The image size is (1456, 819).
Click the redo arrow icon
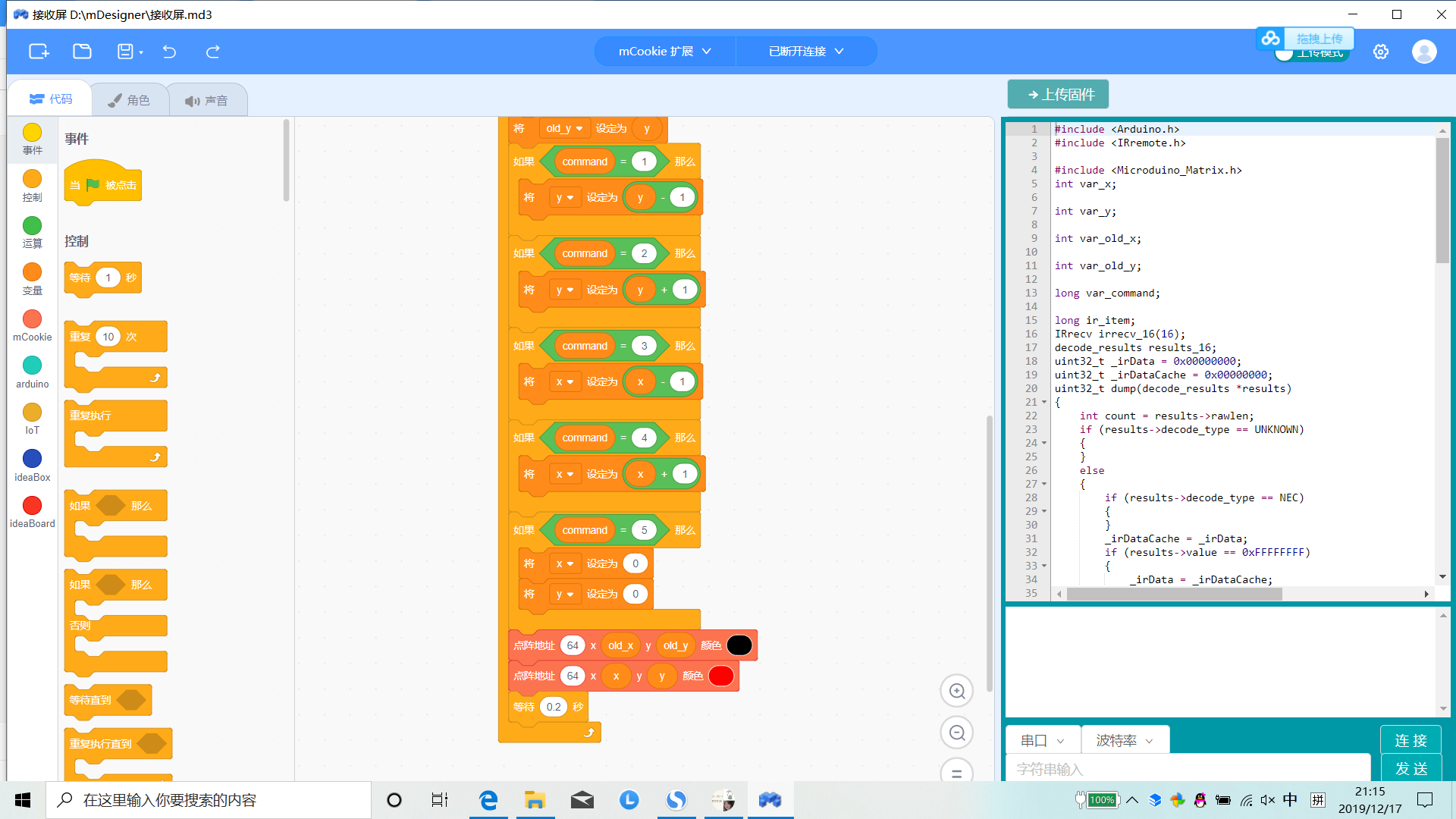[x=213, y=52]
